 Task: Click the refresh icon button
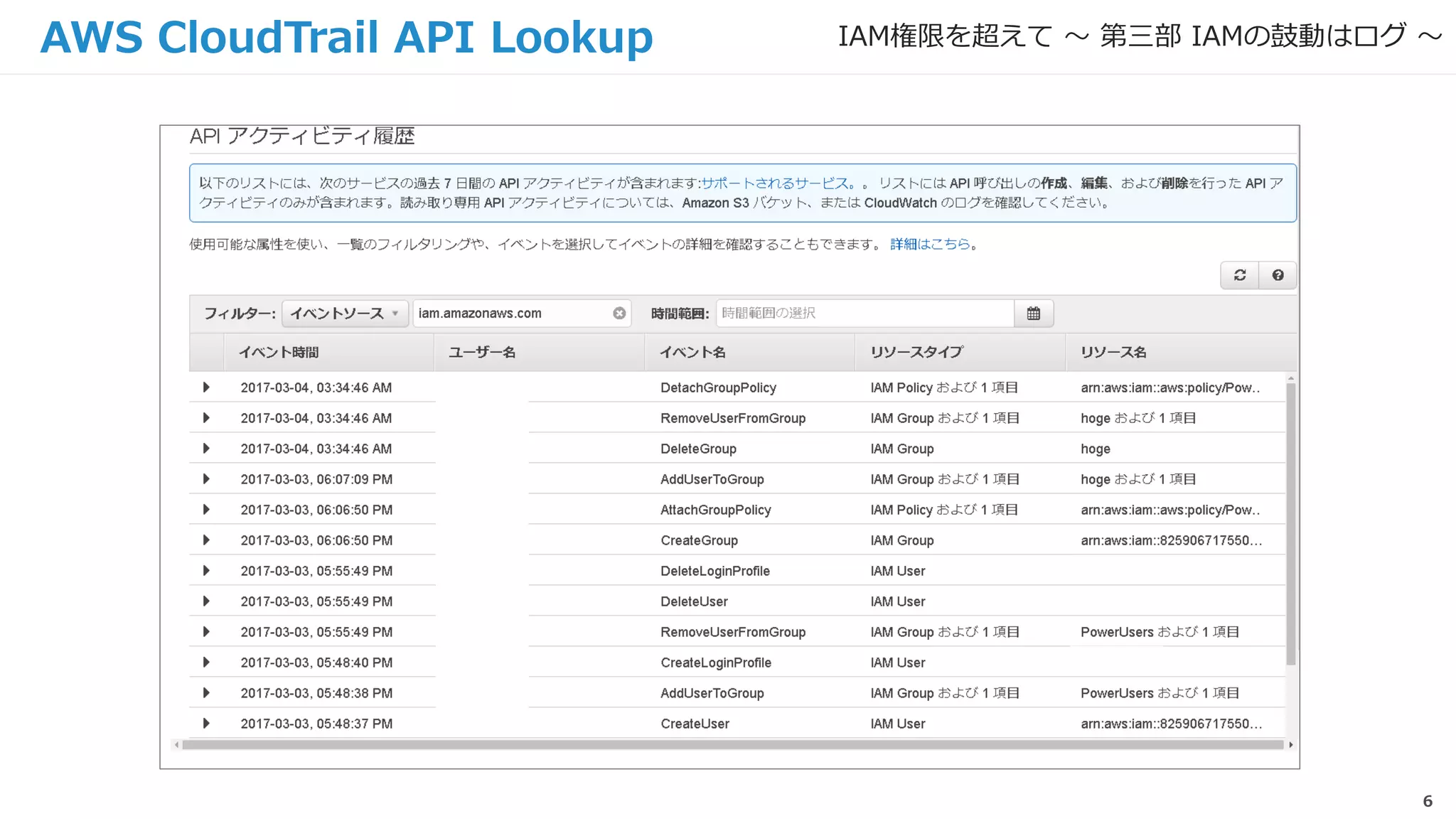[1240, 275]
